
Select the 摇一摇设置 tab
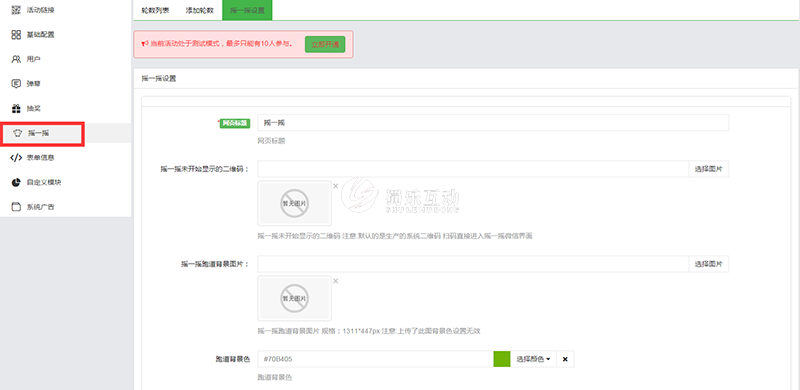pos(247,10)
